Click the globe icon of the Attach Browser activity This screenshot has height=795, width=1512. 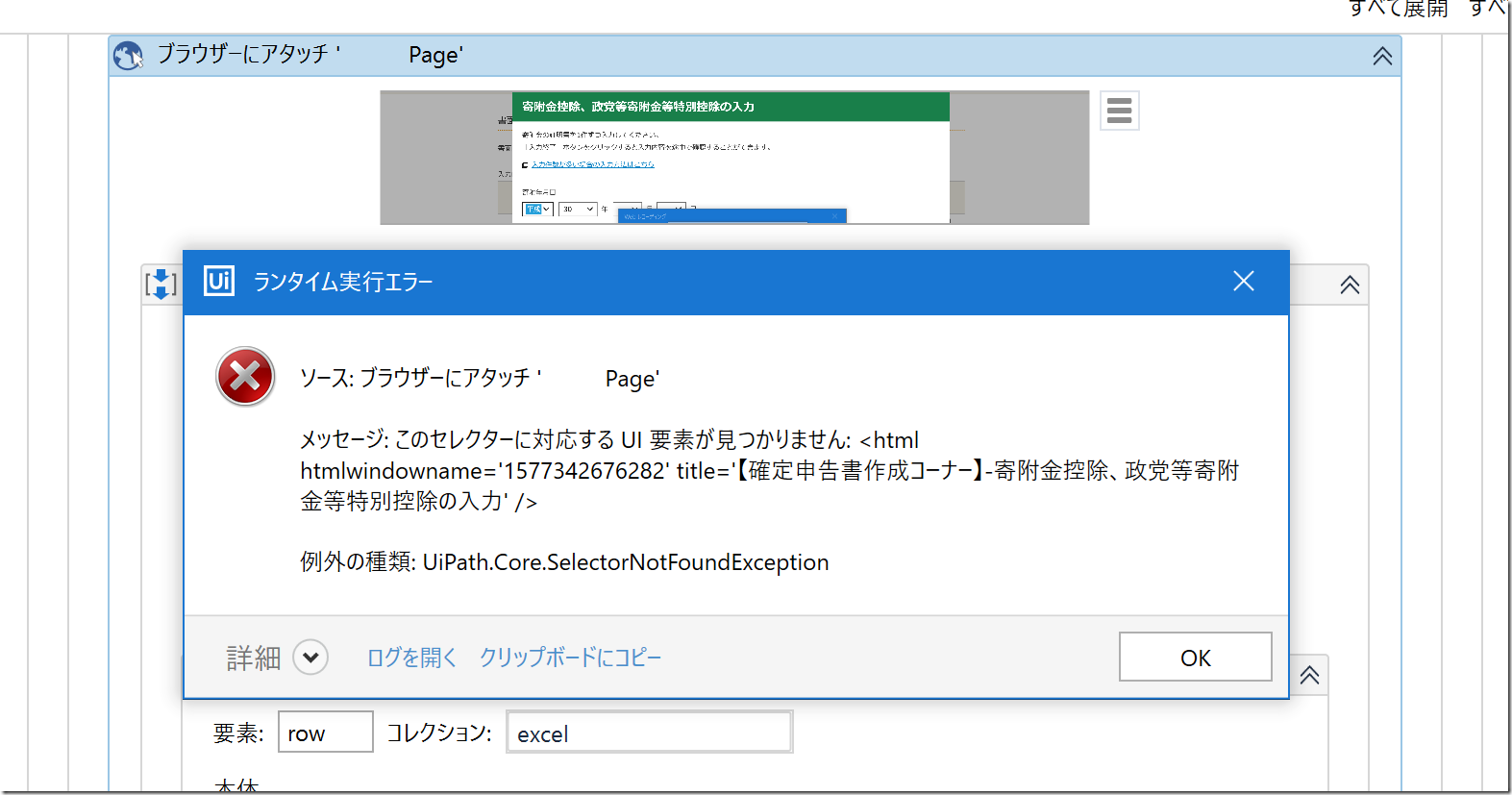[x=128, y=56]
